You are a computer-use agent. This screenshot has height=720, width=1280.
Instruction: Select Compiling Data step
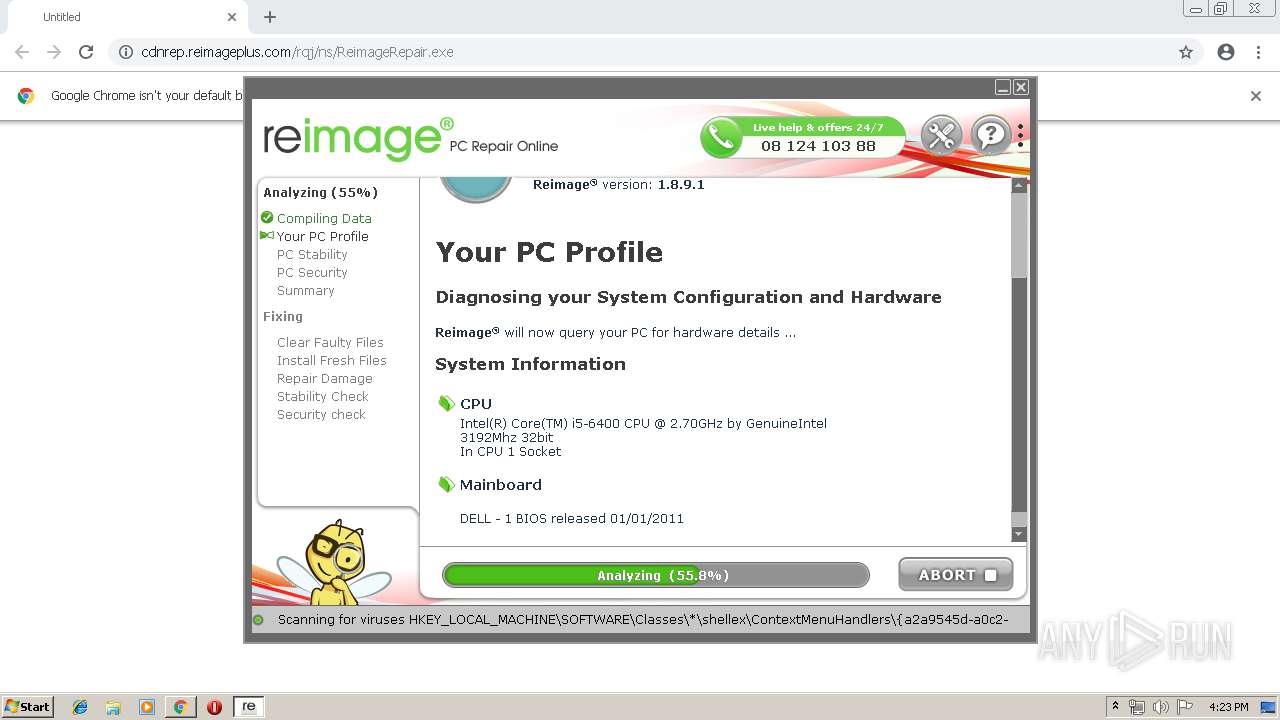(324, 218)
